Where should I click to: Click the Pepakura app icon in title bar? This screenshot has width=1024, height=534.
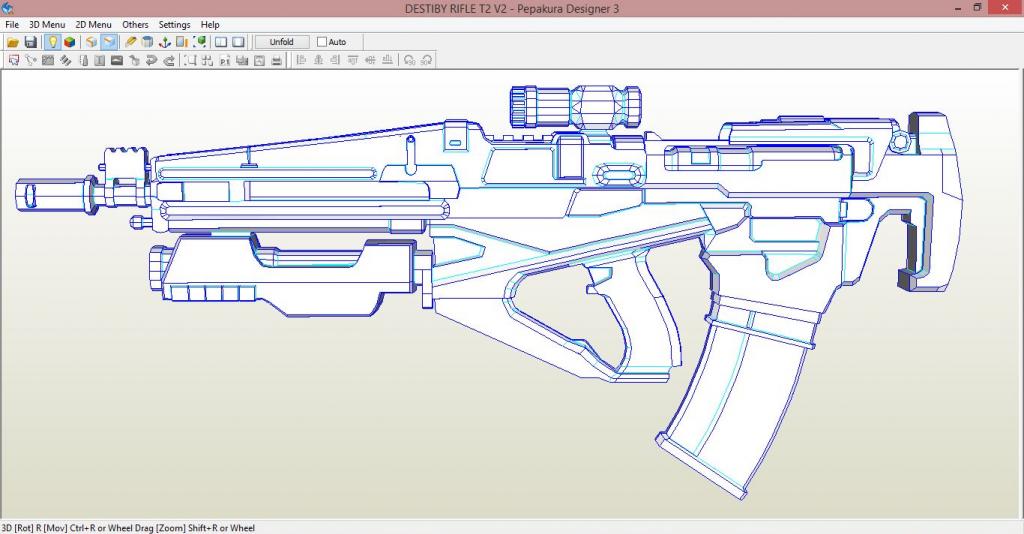pyautogui.click(x=7, y=8)
